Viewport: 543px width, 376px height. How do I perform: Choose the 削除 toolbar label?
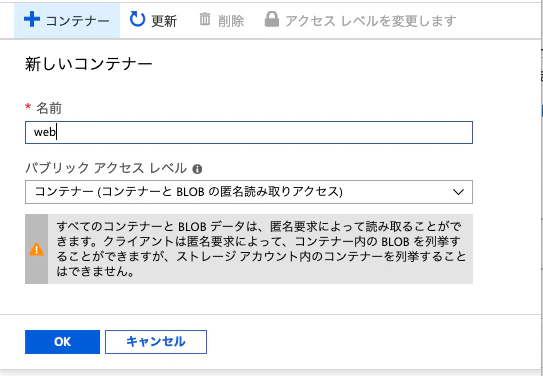tap(231, 21)
